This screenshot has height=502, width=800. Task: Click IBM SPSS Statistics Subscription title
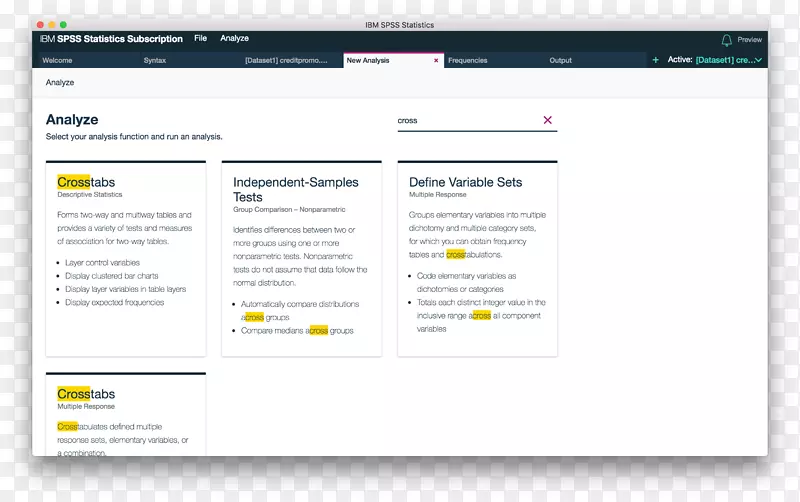(x=111, y=39)
